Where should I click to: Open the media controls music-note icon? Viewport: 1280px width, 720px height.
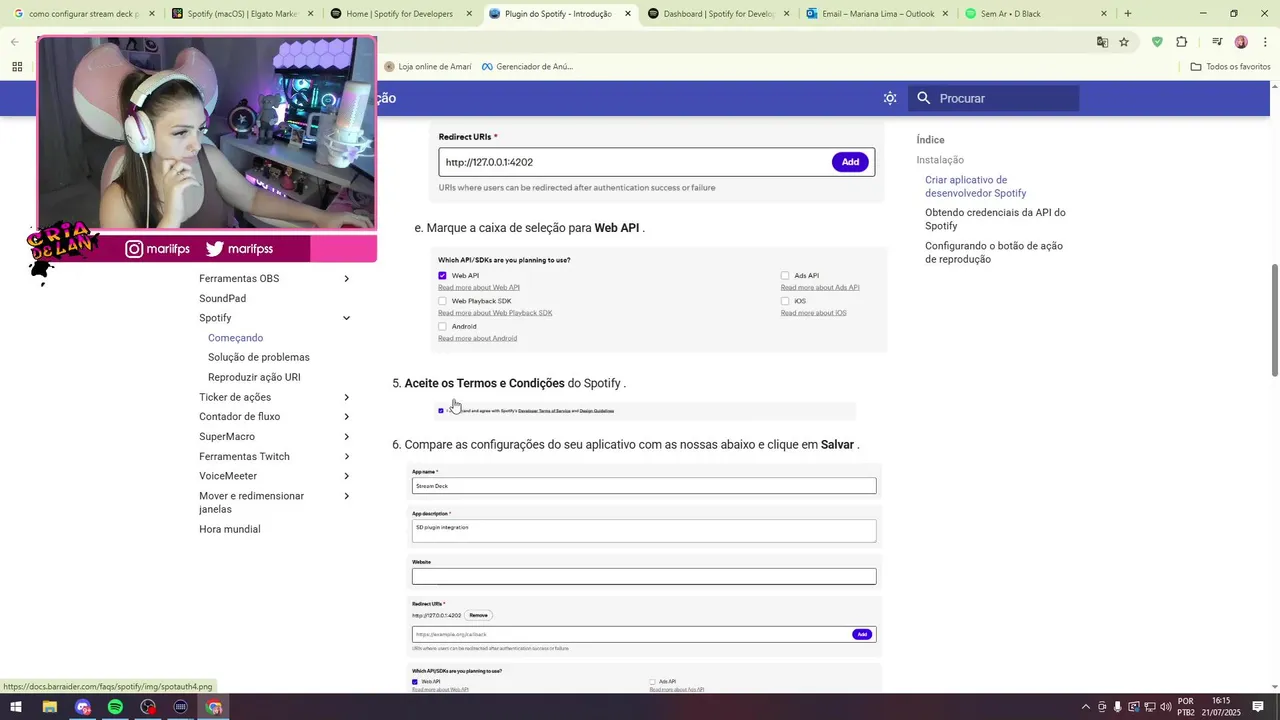[x=1217, y=42]
